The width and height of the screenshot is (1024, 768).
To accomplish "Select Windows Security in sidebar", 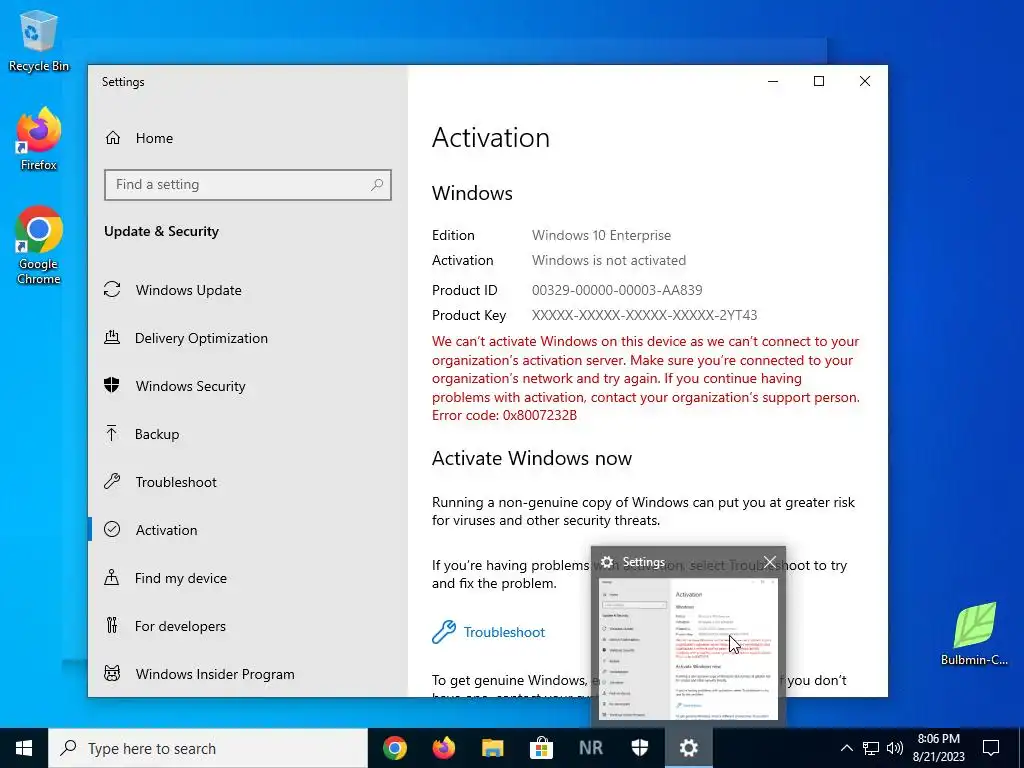I will pyautogui.click(x=191, y=386).
